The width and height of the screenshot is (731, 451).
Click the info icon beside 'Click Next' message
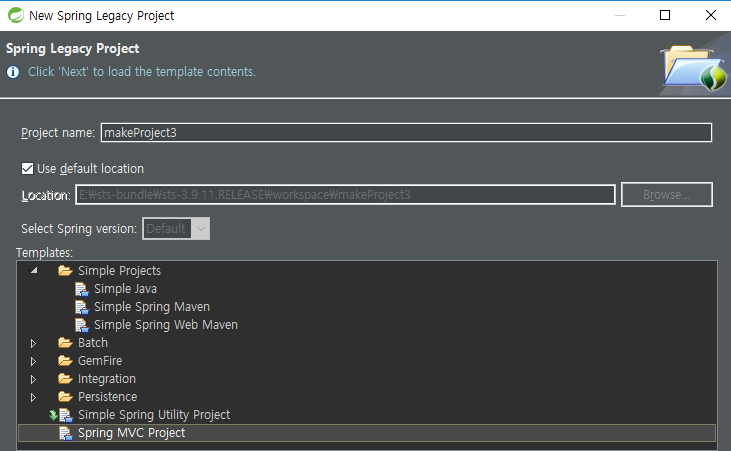click(13, 72)
